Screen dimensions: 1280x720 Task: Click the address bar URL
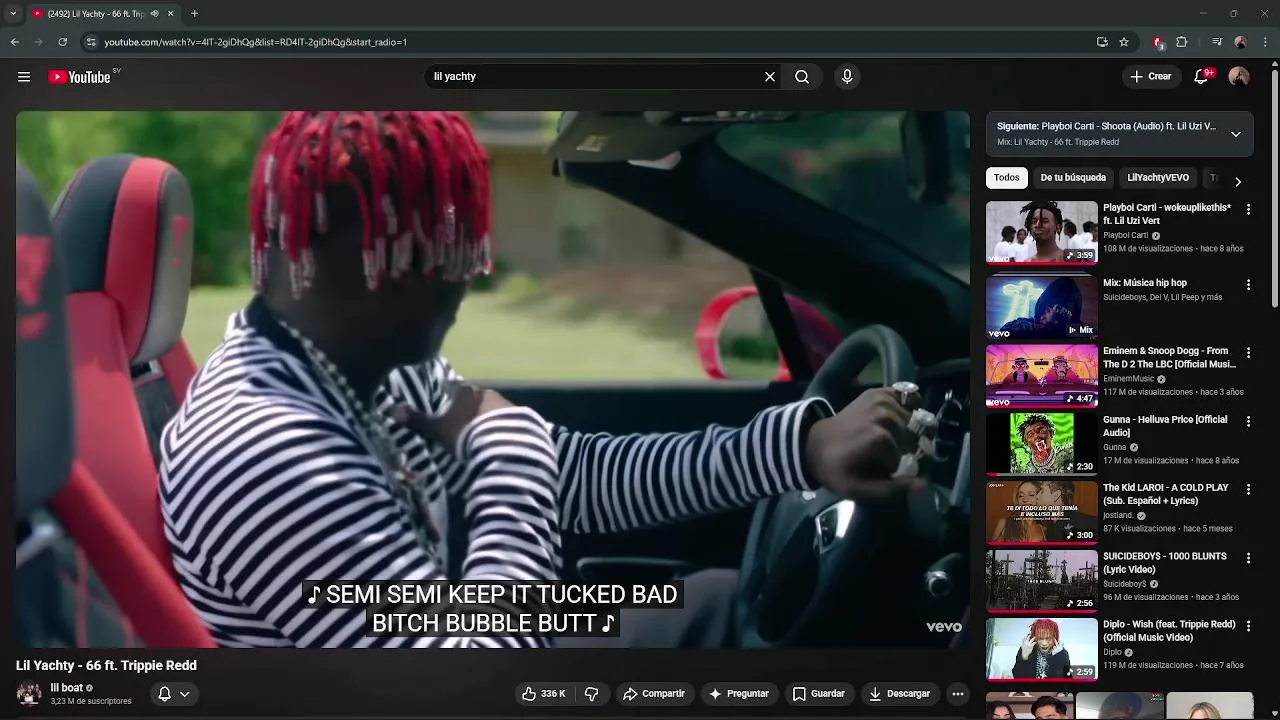pos(255,42)
